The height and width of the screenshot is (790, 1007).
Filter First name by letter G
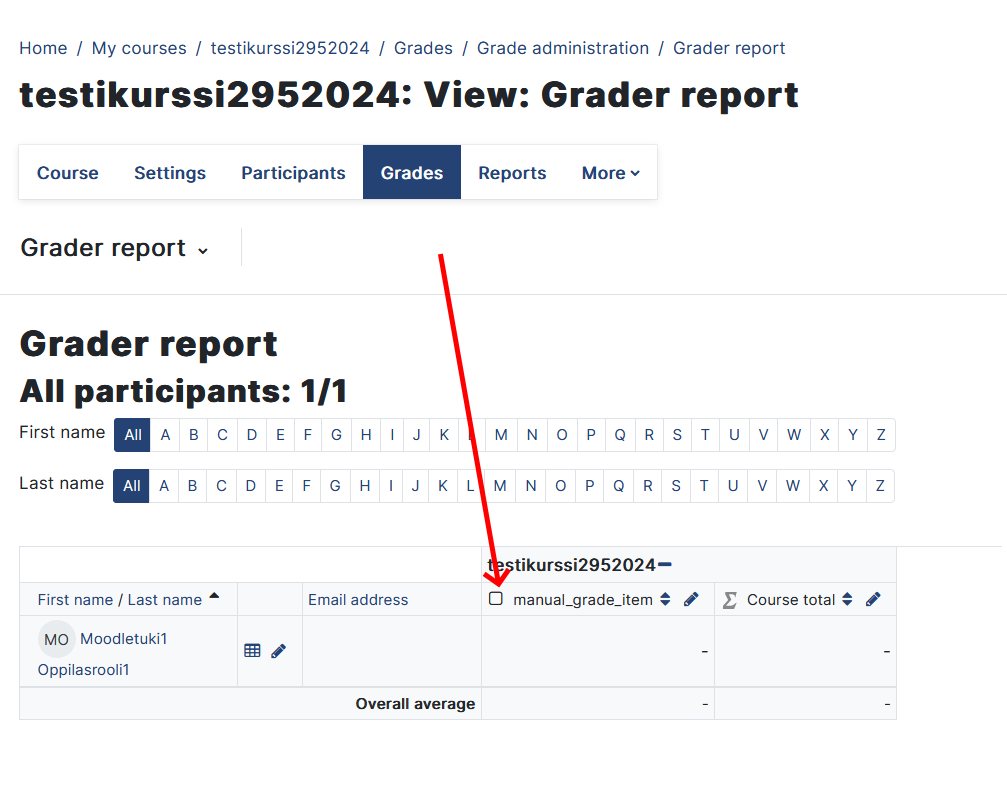click(336, 435)
